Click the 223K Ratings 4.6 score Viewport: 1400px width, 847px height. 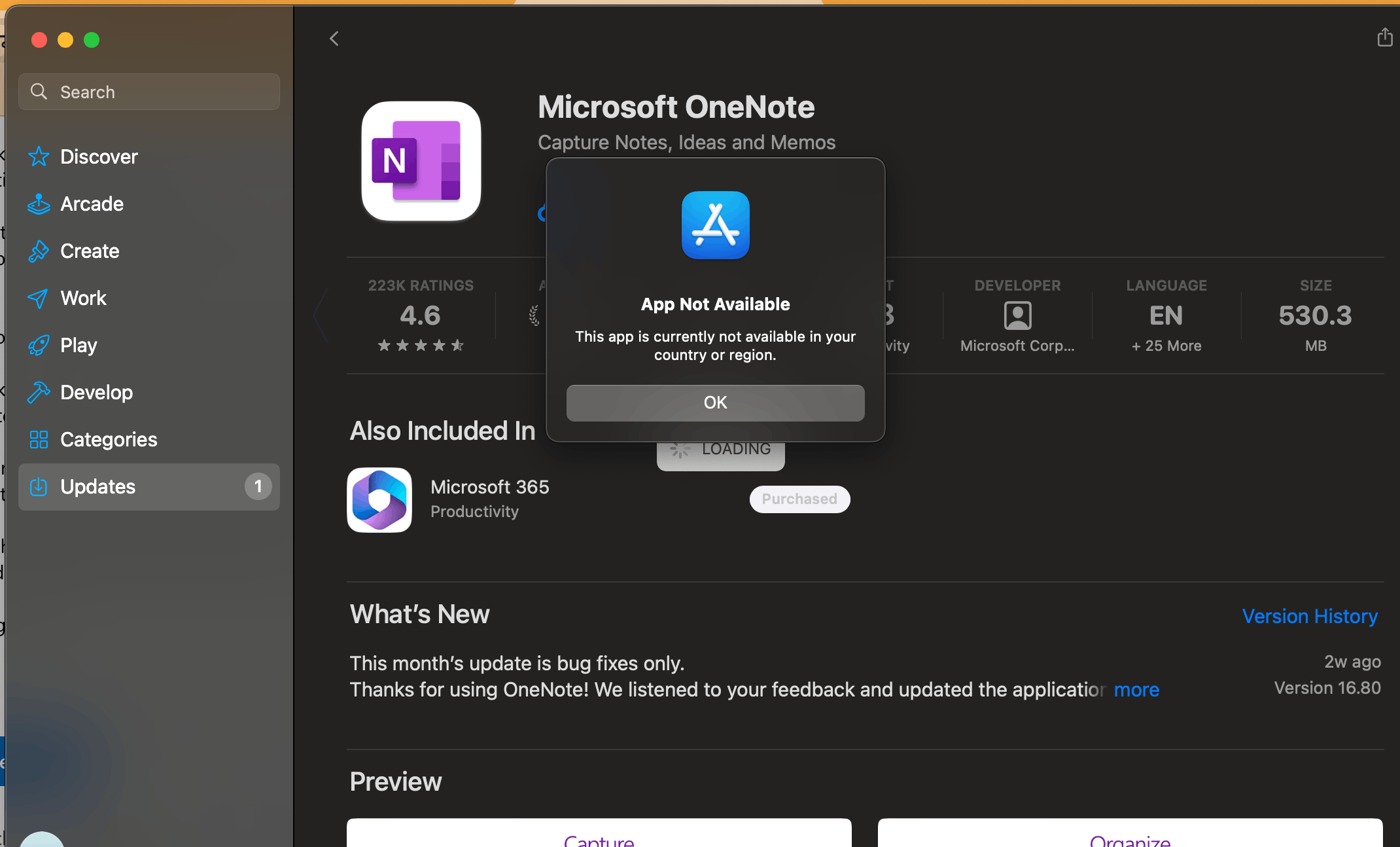[x=421, y=315]
